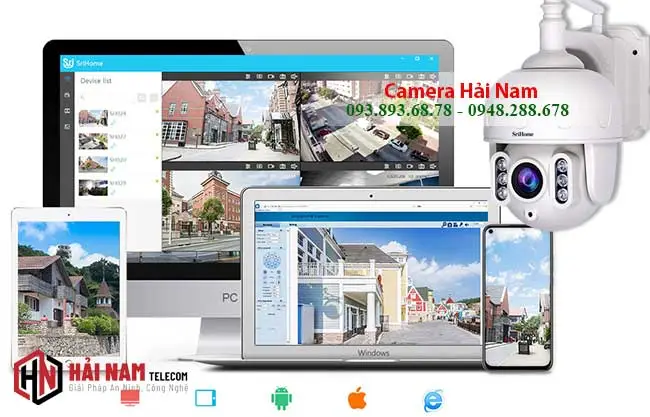Open the picture gallery icon in SriHome sidebar
650x417 pixels.
[x=68, y=126]
